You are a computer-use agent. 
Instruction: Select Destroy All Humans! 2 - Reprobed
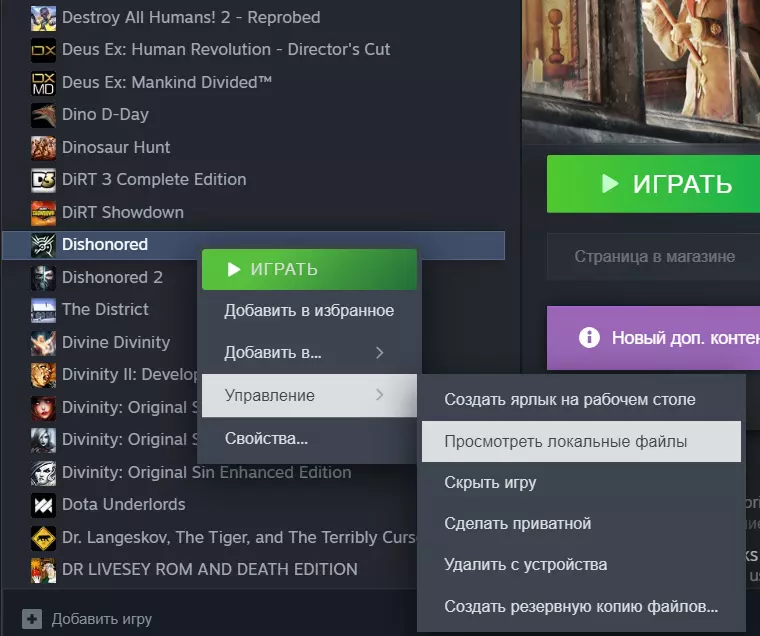[191, 17]
